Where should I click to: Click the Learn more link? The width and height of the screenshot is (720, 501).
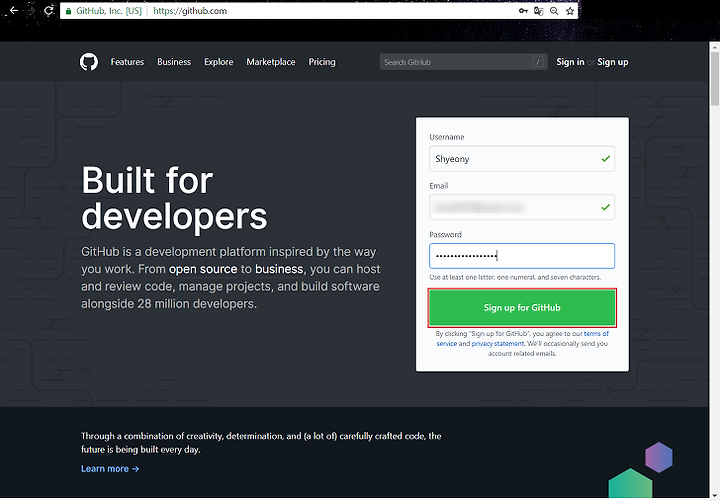(110, 468)
